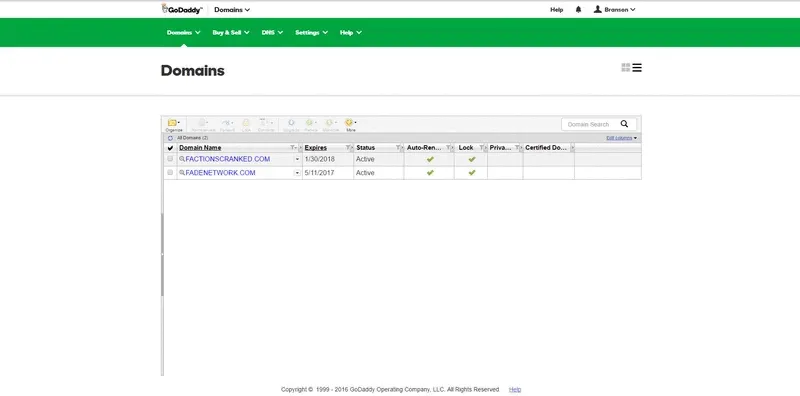Open filter on Domain Name column
Viewport: 800px width, 396px height.
(293, 147)
